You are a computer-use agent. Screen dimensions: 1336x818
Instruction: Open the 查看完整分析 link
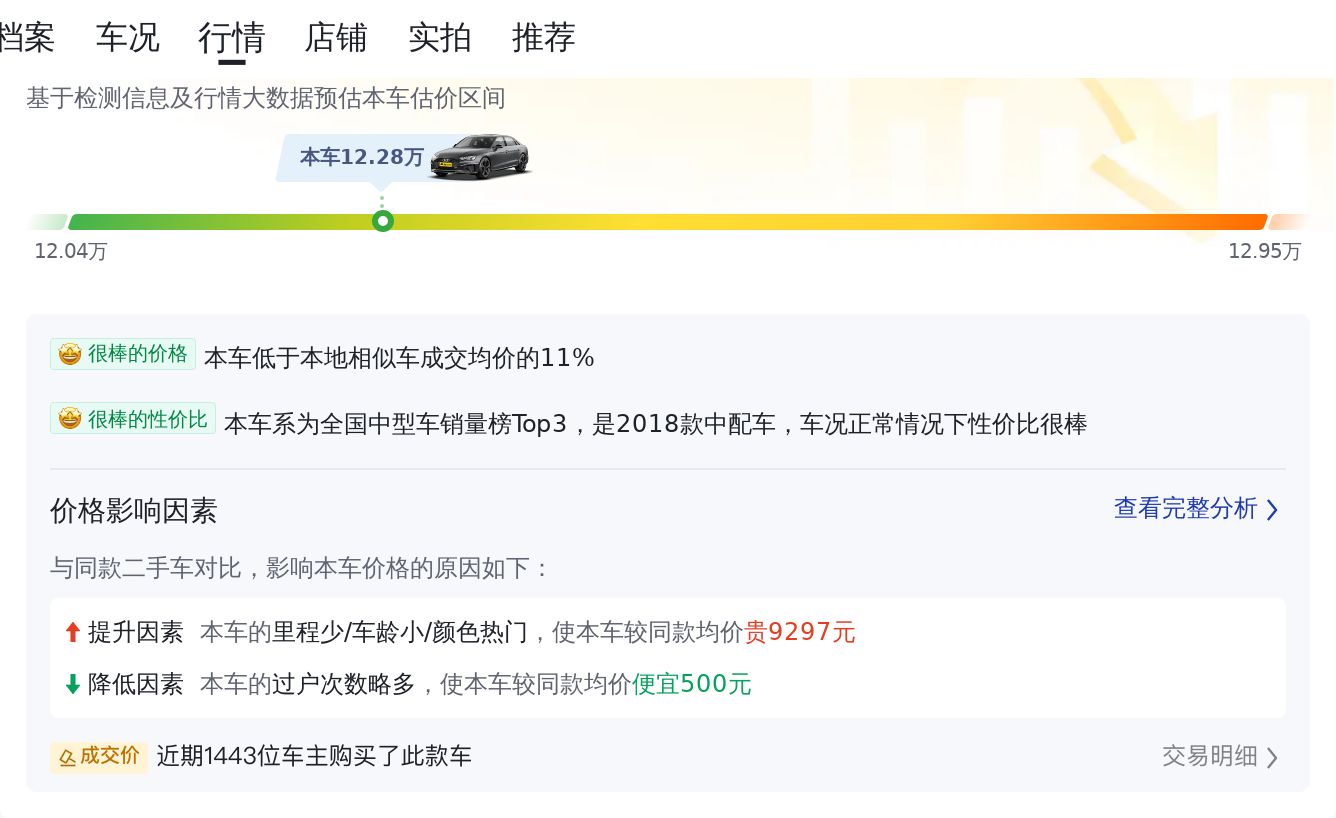point(1185,509)
